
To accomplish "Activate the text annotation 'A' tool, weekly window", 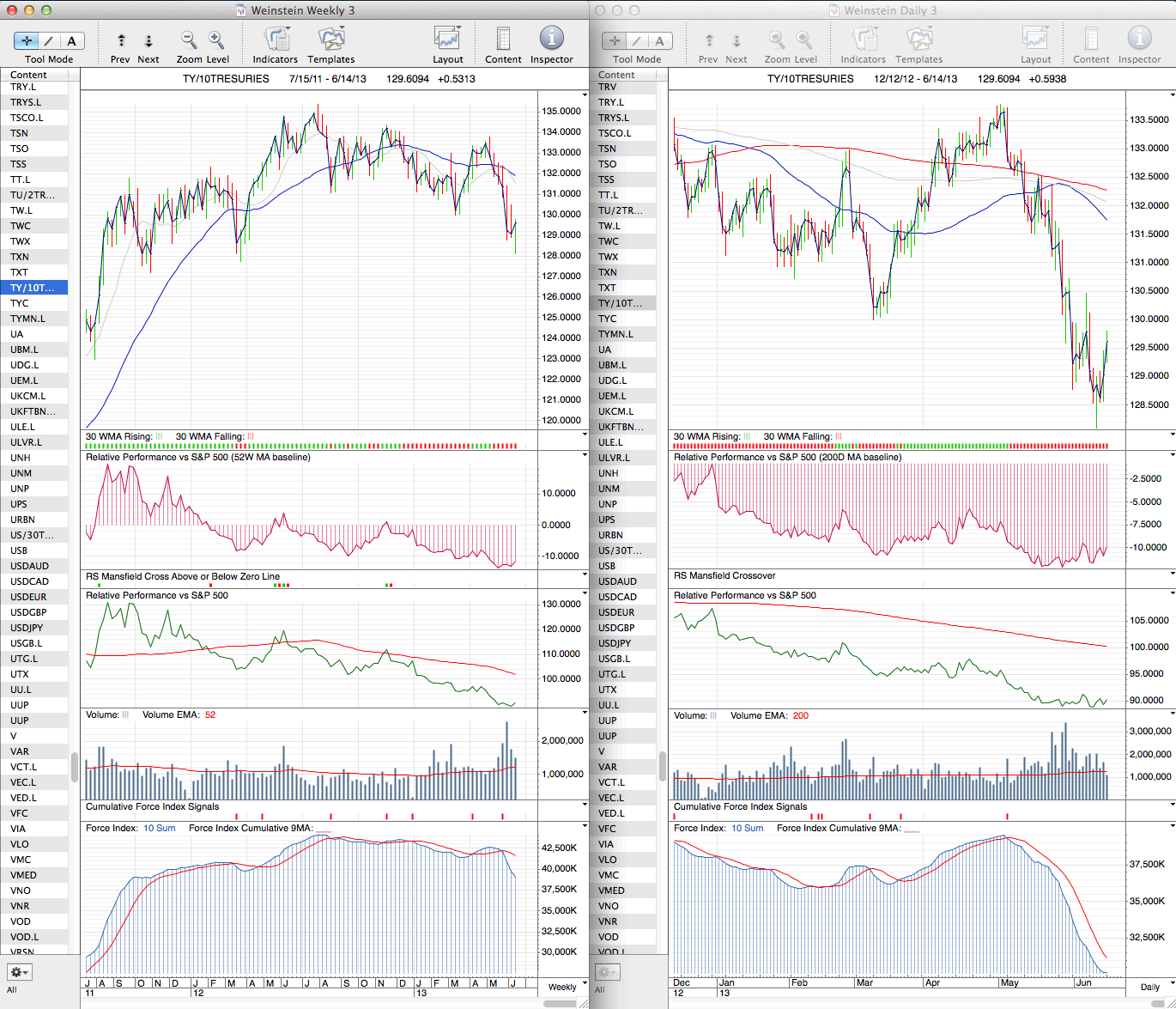I will pyautogui.click(x=71, y=40).
